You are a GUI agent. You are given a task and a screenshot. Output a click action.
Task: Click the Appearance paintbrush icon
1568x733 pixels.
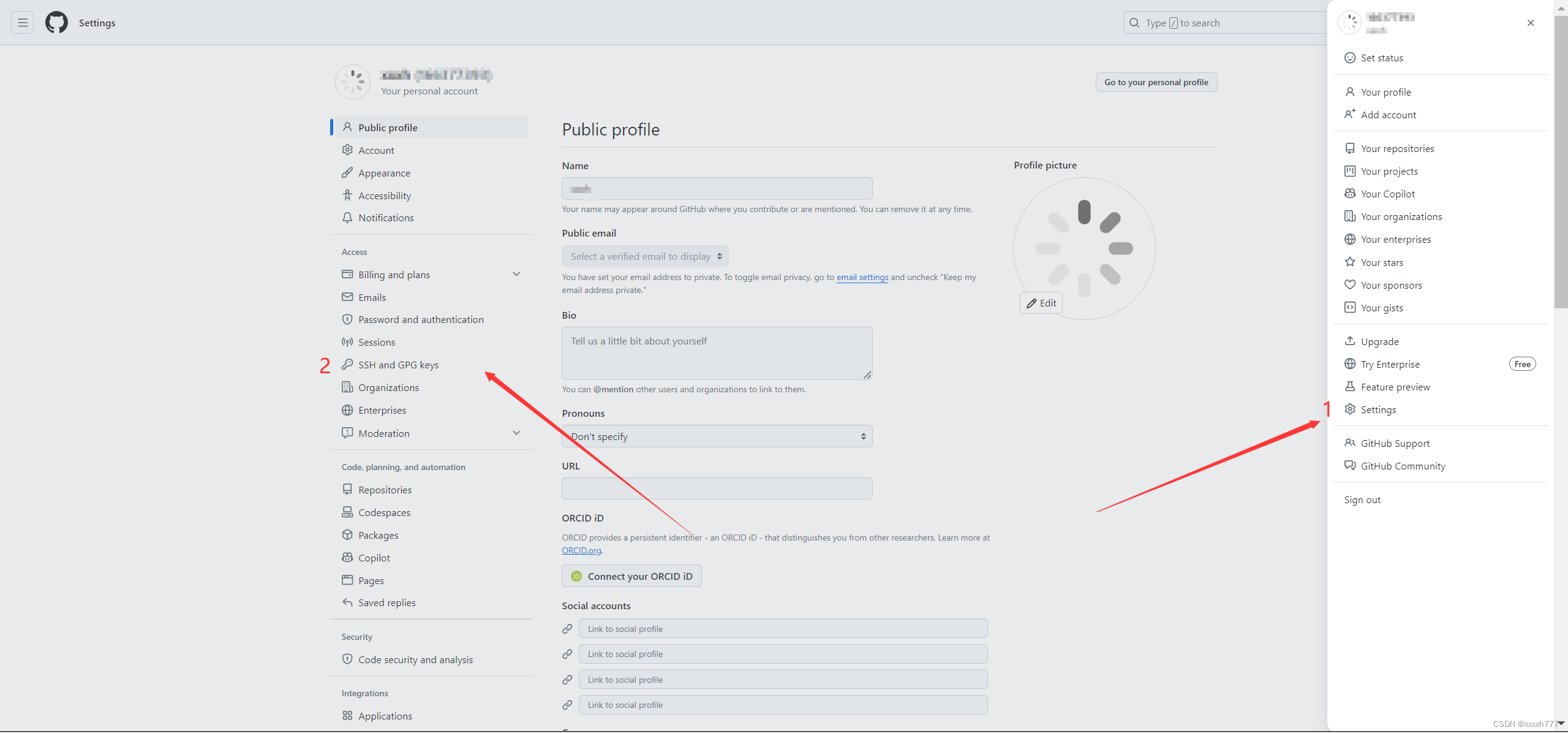tap(347, 173)
